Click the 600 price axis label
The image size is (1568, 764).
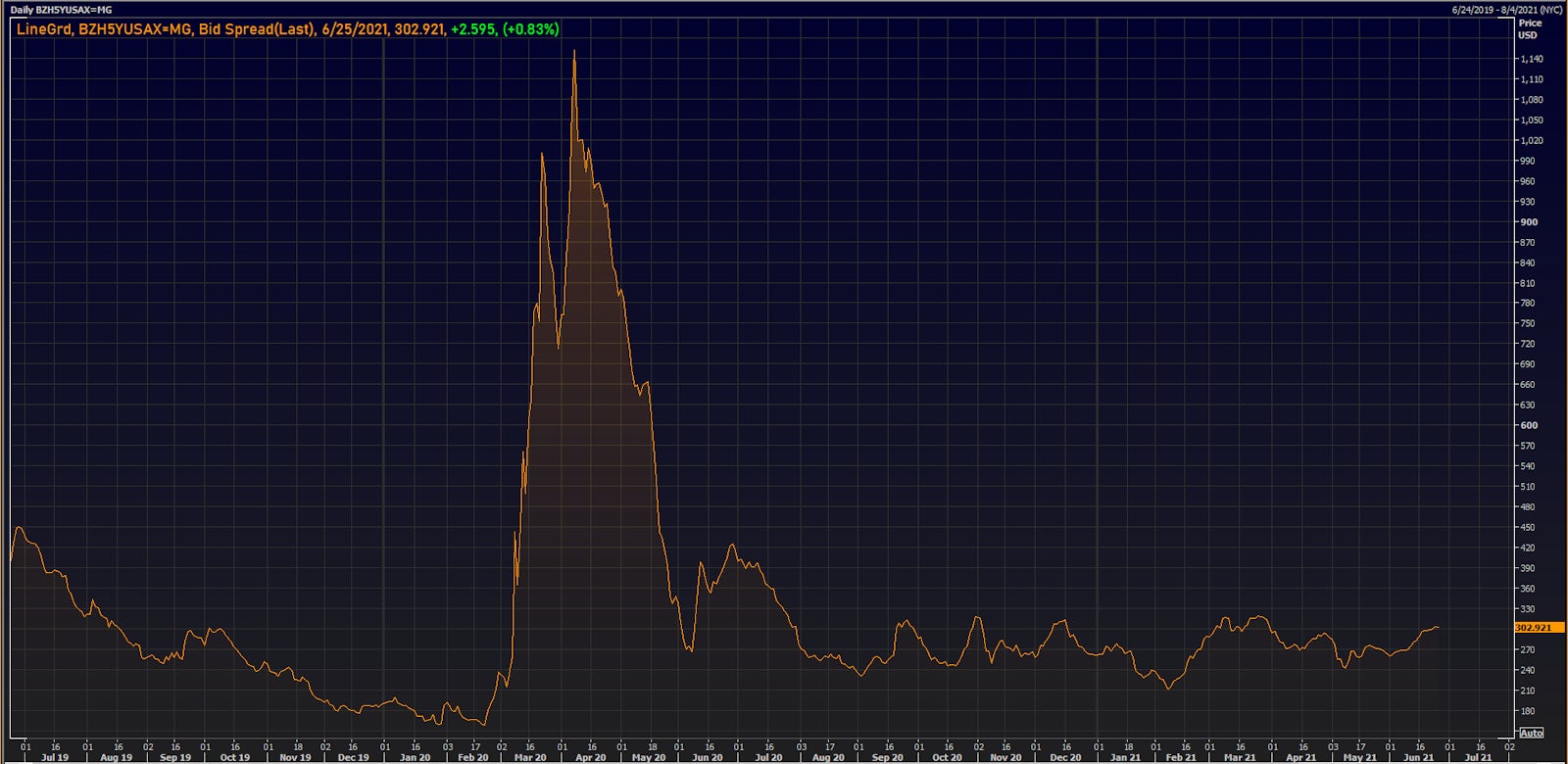[x=1529, y=425]
